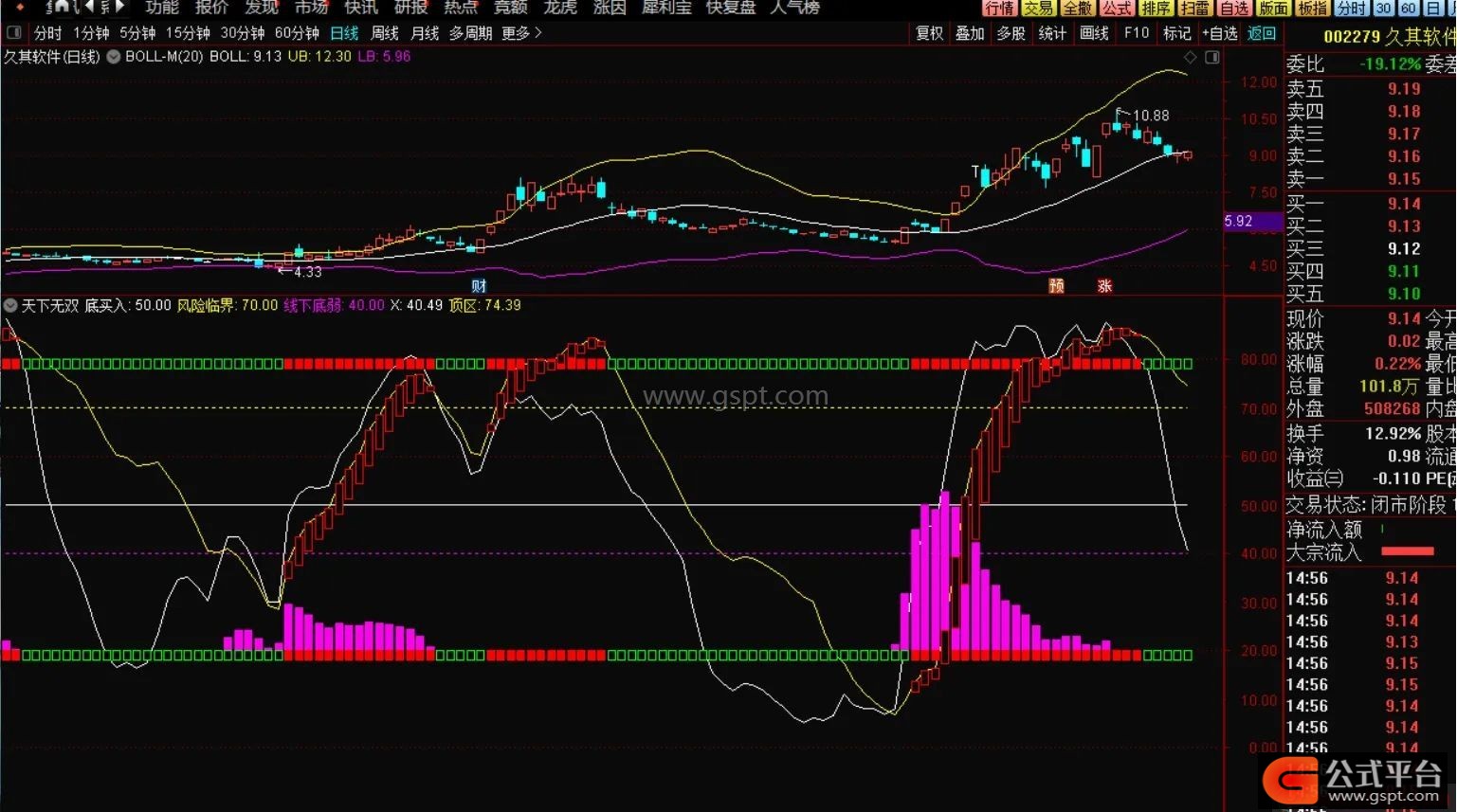Open the BOLL-M indicator dropdown arrow
Screen dimensions: 1457x812
point(114,57)
